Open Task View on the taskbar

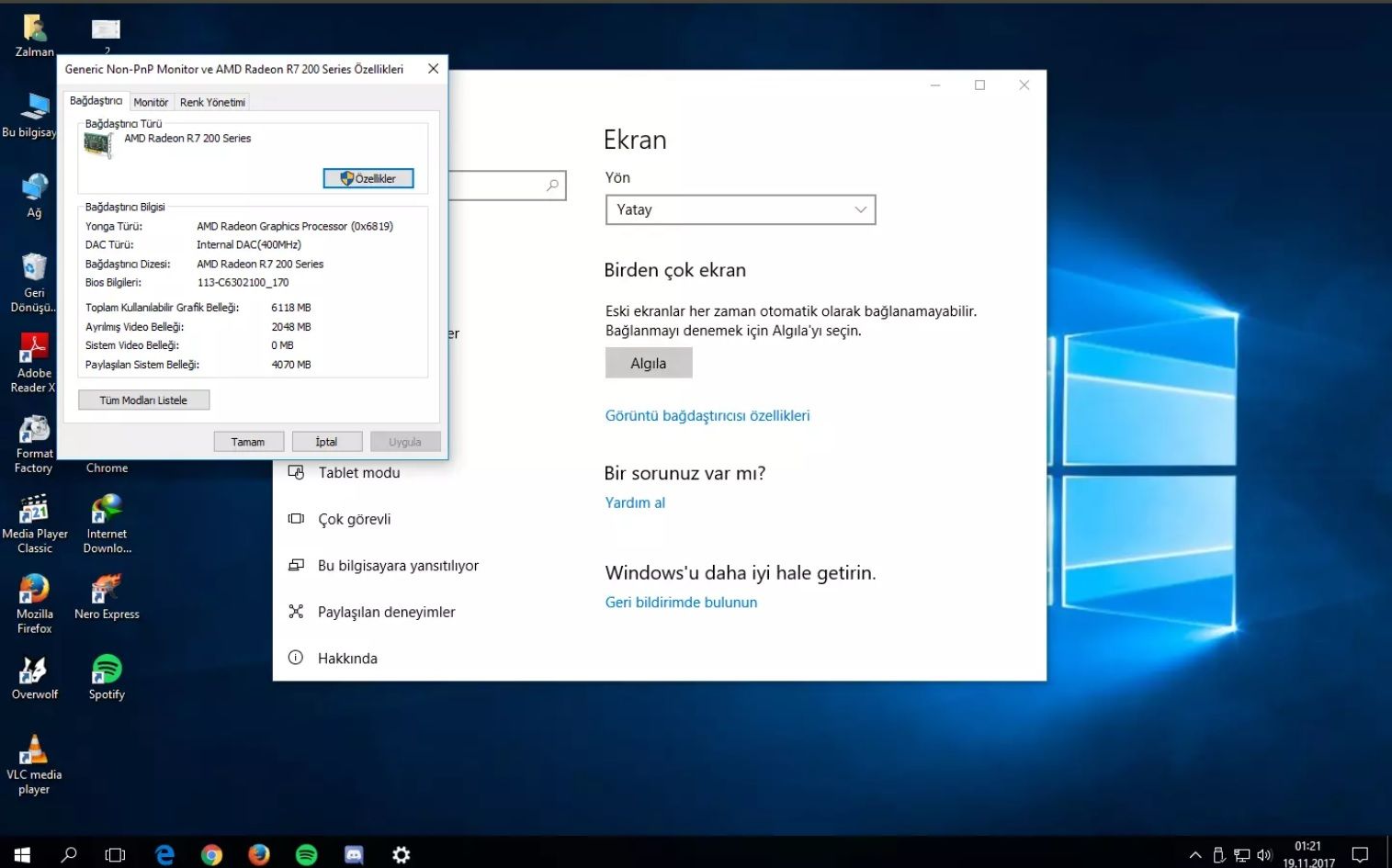tap(115, 854)
